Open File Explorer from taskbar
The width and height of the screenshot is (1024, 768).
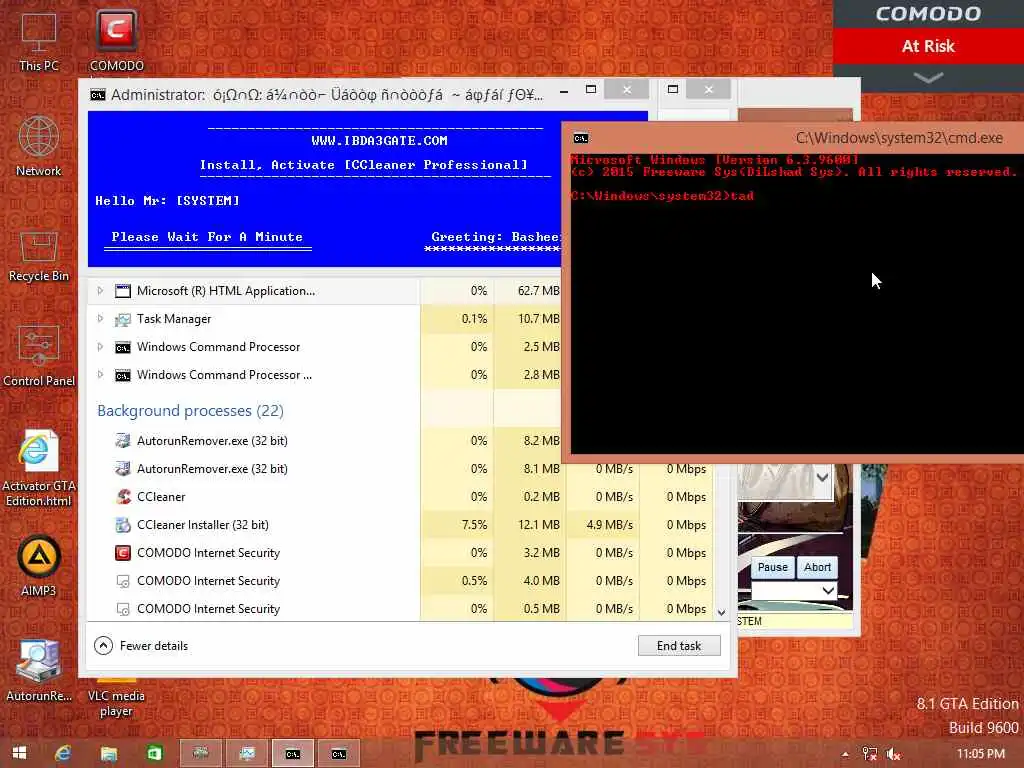[108, 754]
